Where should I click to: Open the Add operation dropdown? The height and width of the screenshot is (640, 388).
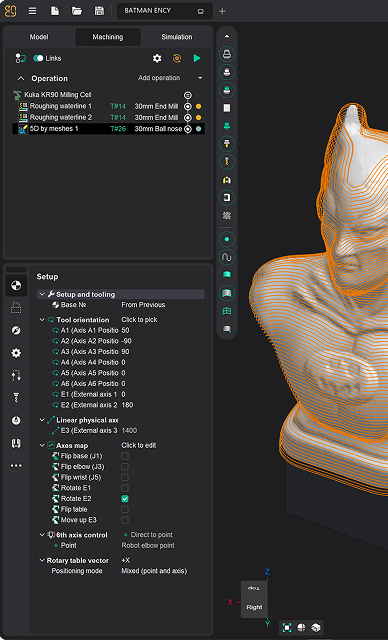[x=170, y=78]
